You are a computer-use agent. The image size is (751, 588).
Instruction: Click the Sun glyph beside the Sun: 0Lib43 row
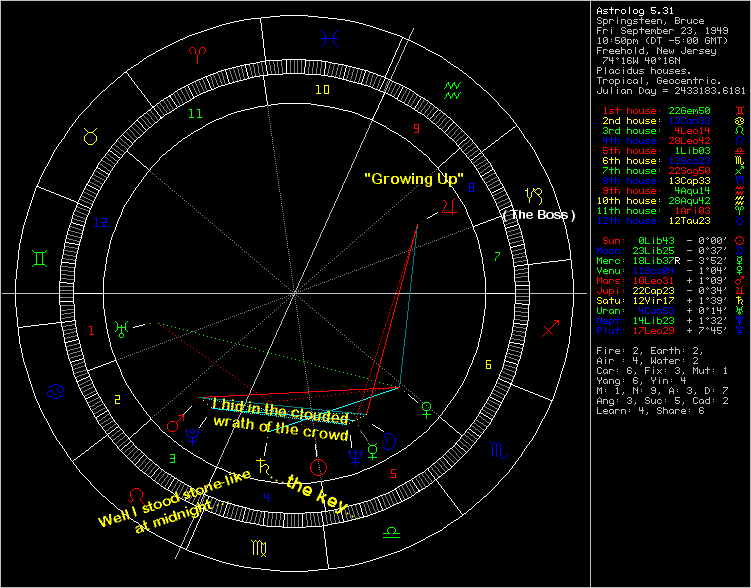tap(740, 241)
